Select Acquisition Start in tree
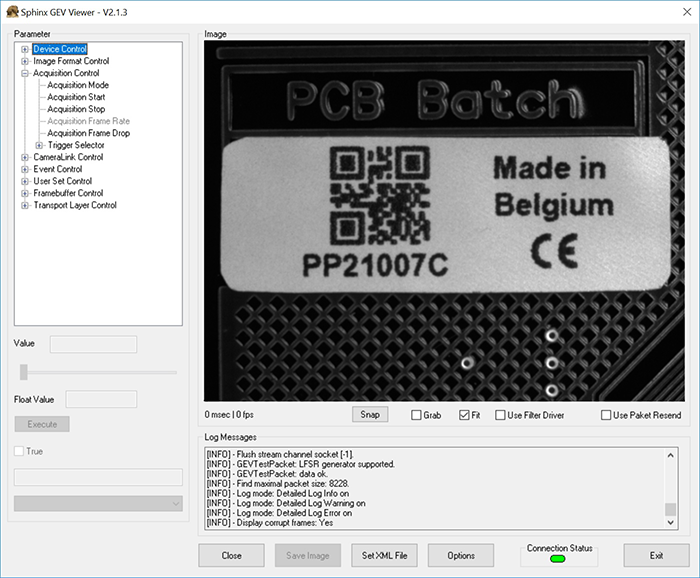The width and height of the screenshot is (700, 578). pyautogui.click(x=76, y=97)
